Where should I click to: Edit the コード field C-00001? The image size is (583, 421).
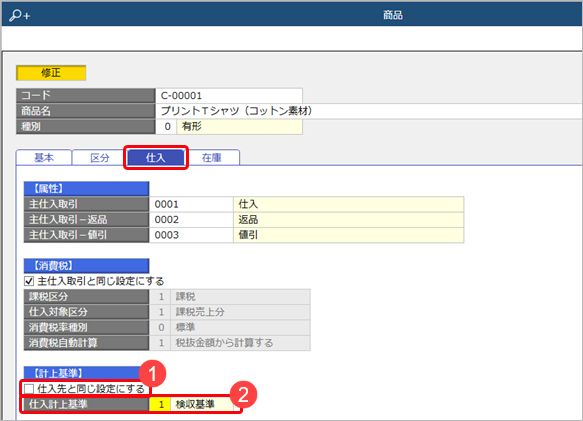click(229, 96)
